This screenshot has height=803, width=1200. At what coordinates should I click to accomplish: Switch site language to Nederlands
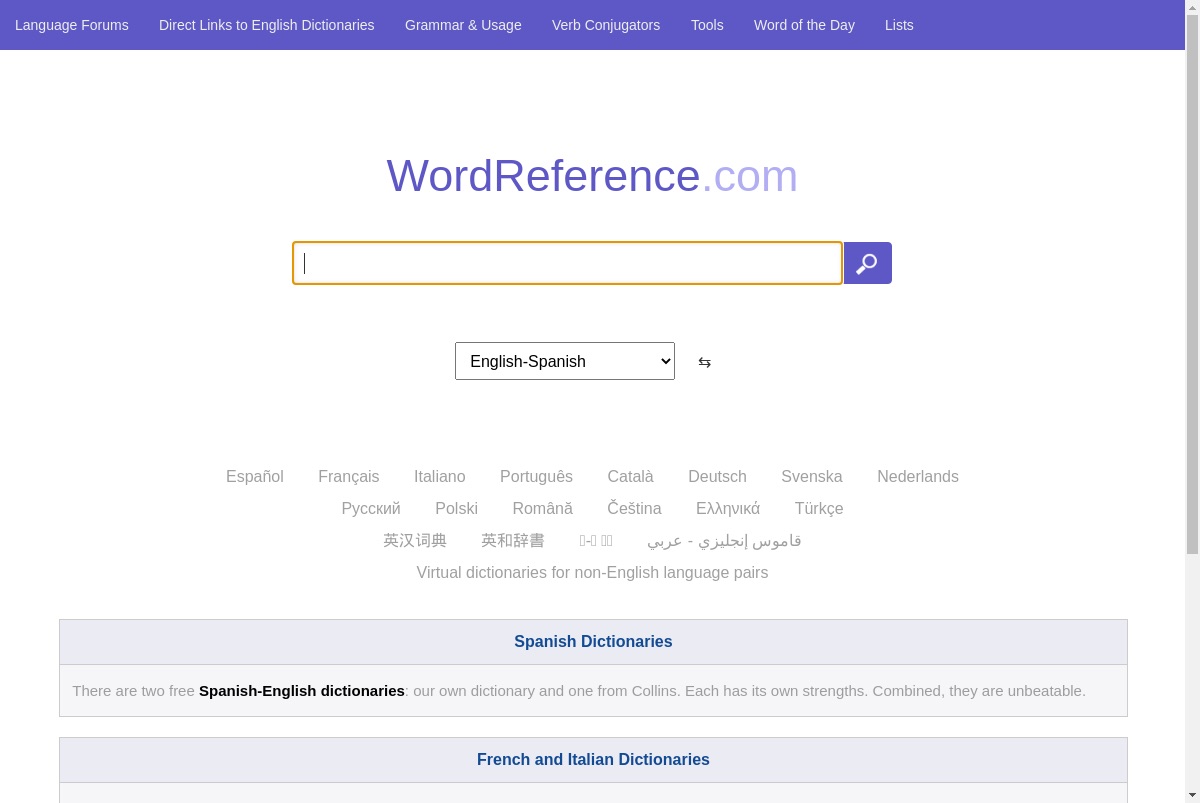[918, 477]
